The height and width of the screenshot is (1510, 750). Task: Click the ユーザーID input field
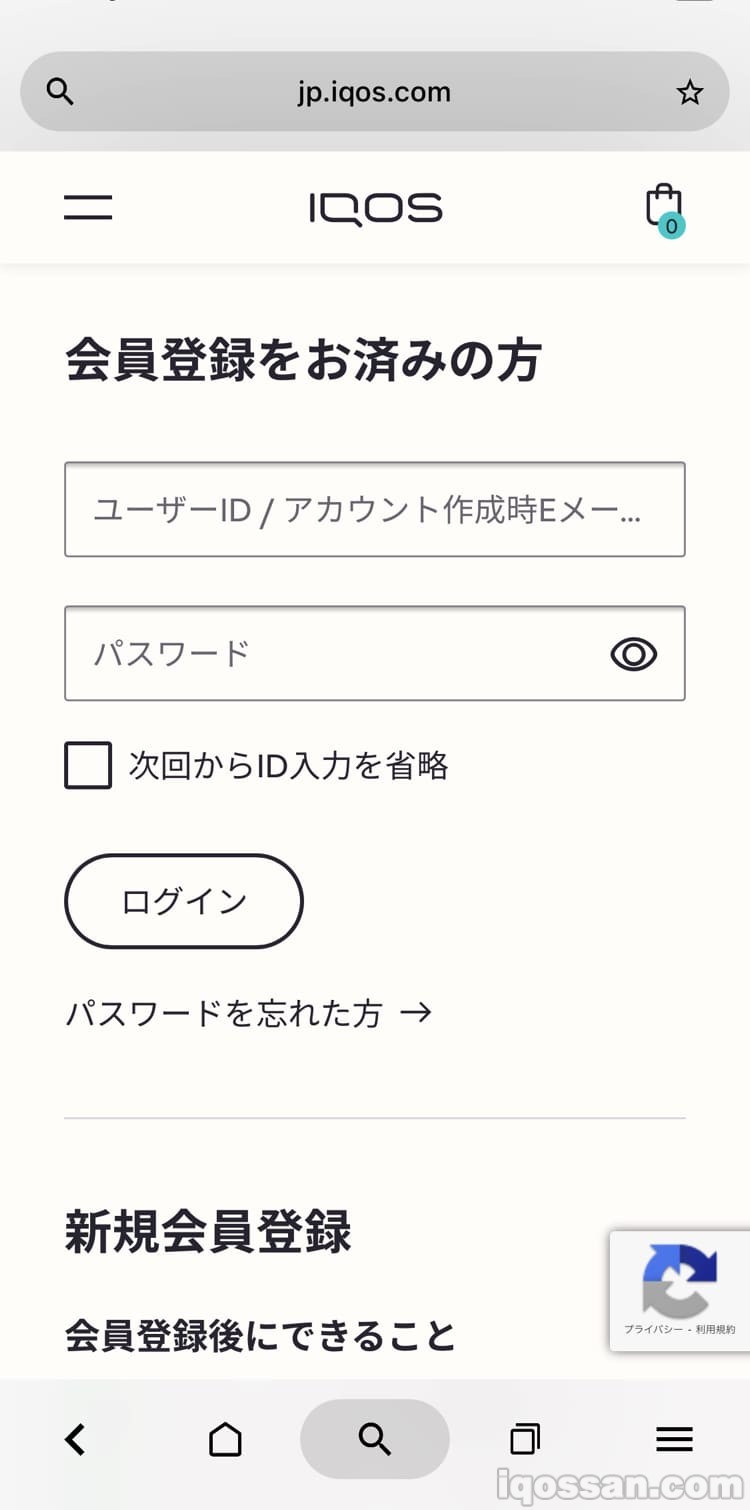tap(374, 509)
